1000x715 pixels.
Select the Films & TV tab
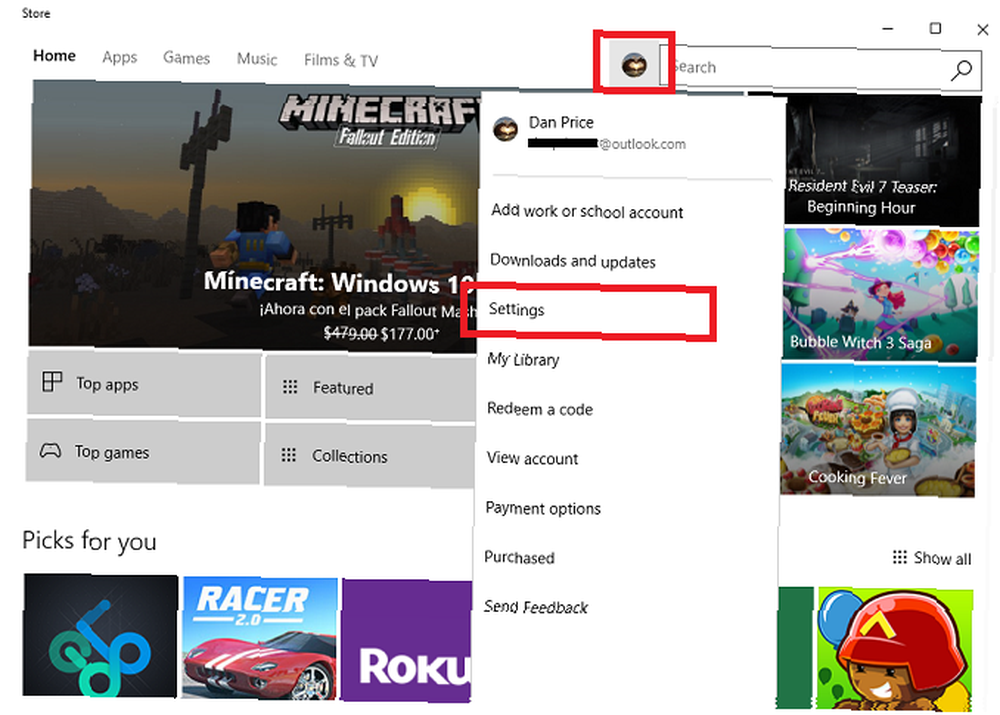[341, 61]
